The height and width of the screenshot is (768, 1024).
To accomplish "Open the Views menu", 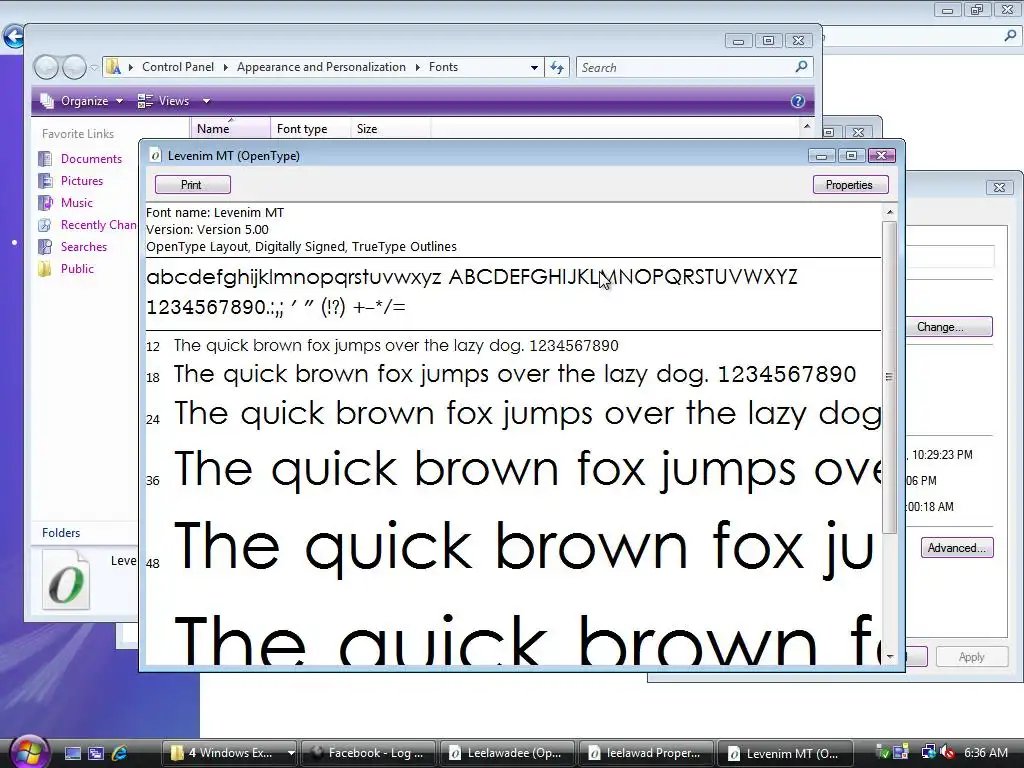I will click(174, 101).
